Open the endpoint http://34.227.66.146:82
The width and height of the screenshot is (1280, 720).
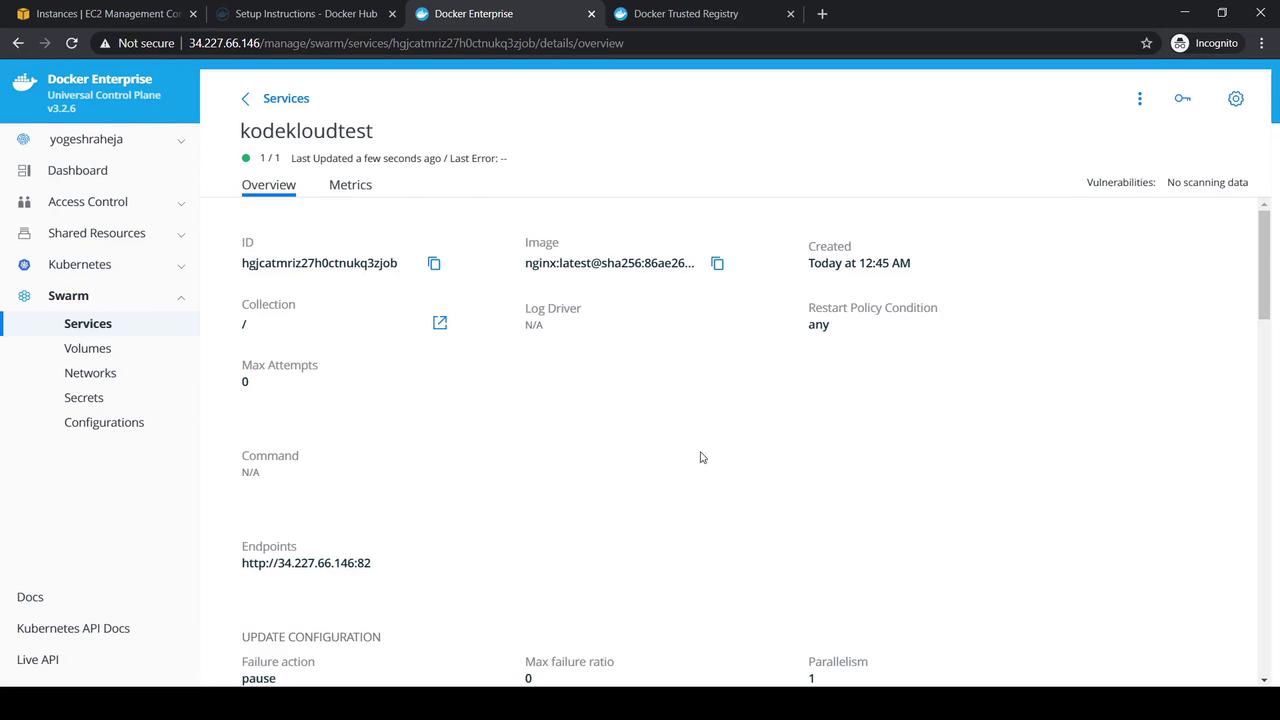tap(306, 563)
